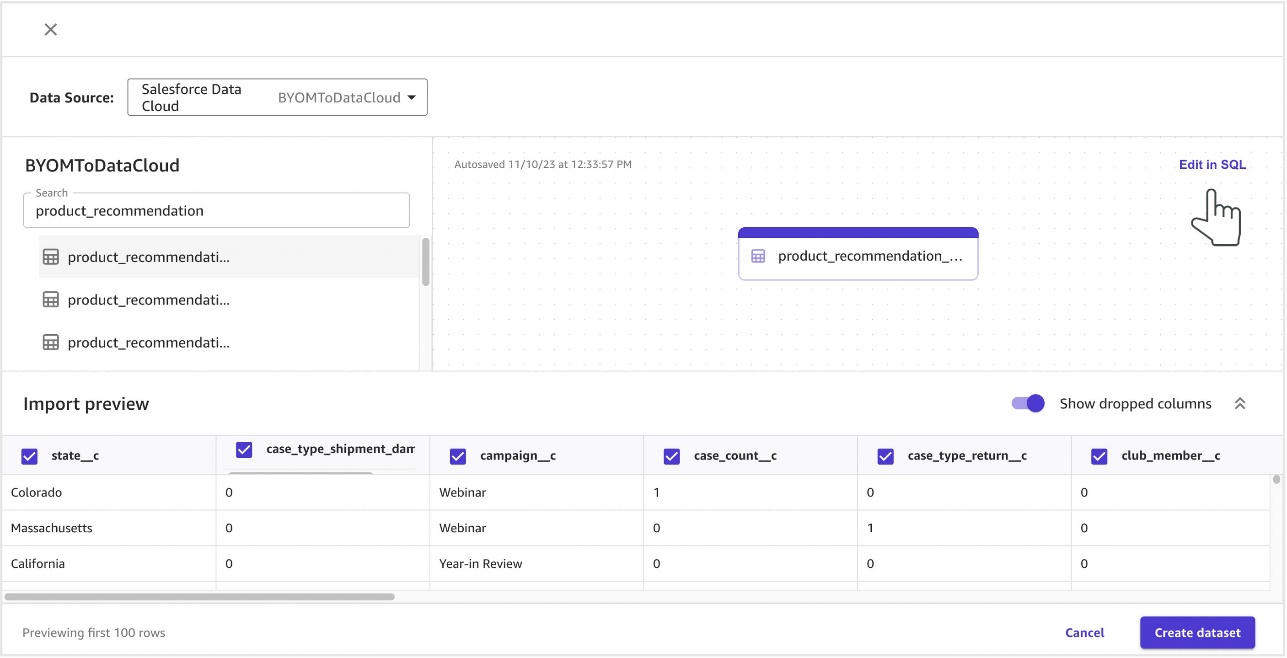
Task: Click the Data Source label
Action: [x=72, y=98]
